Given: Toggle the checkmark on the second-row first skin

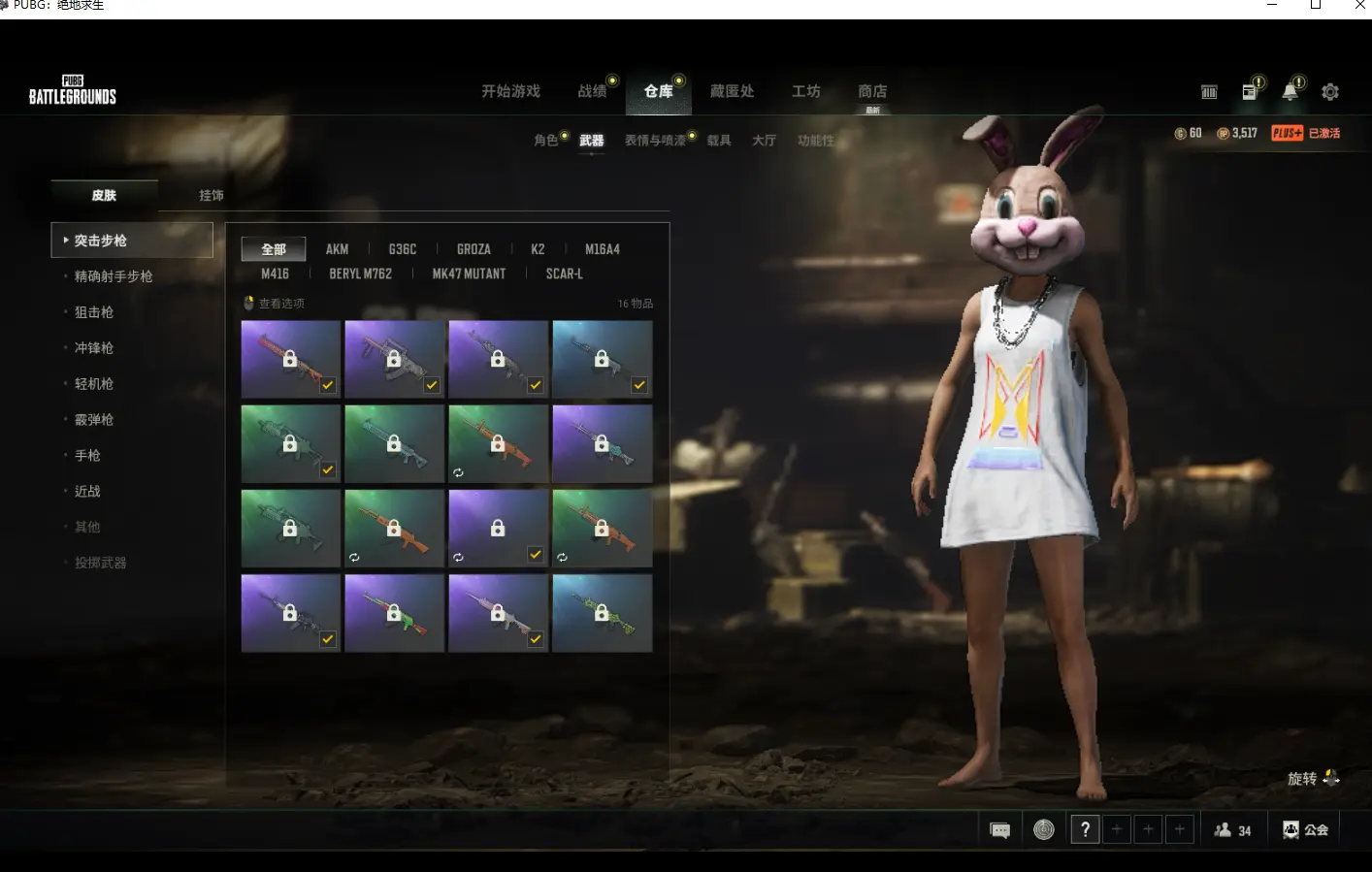Looking at the screenshot, I should [x=328, y=469].
